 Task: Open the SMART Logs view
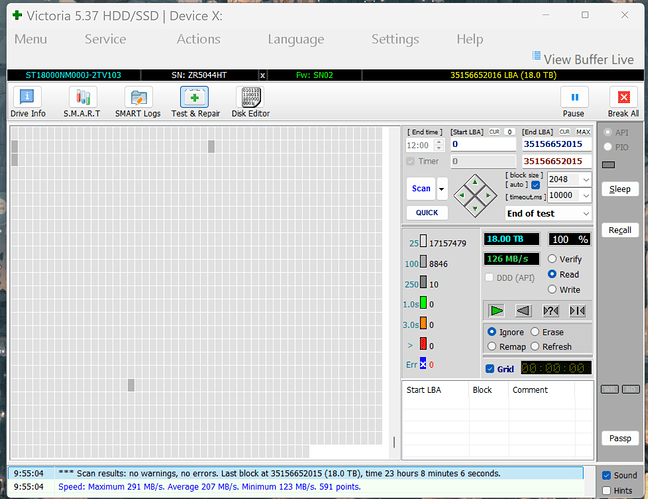[x=138, y=102]
